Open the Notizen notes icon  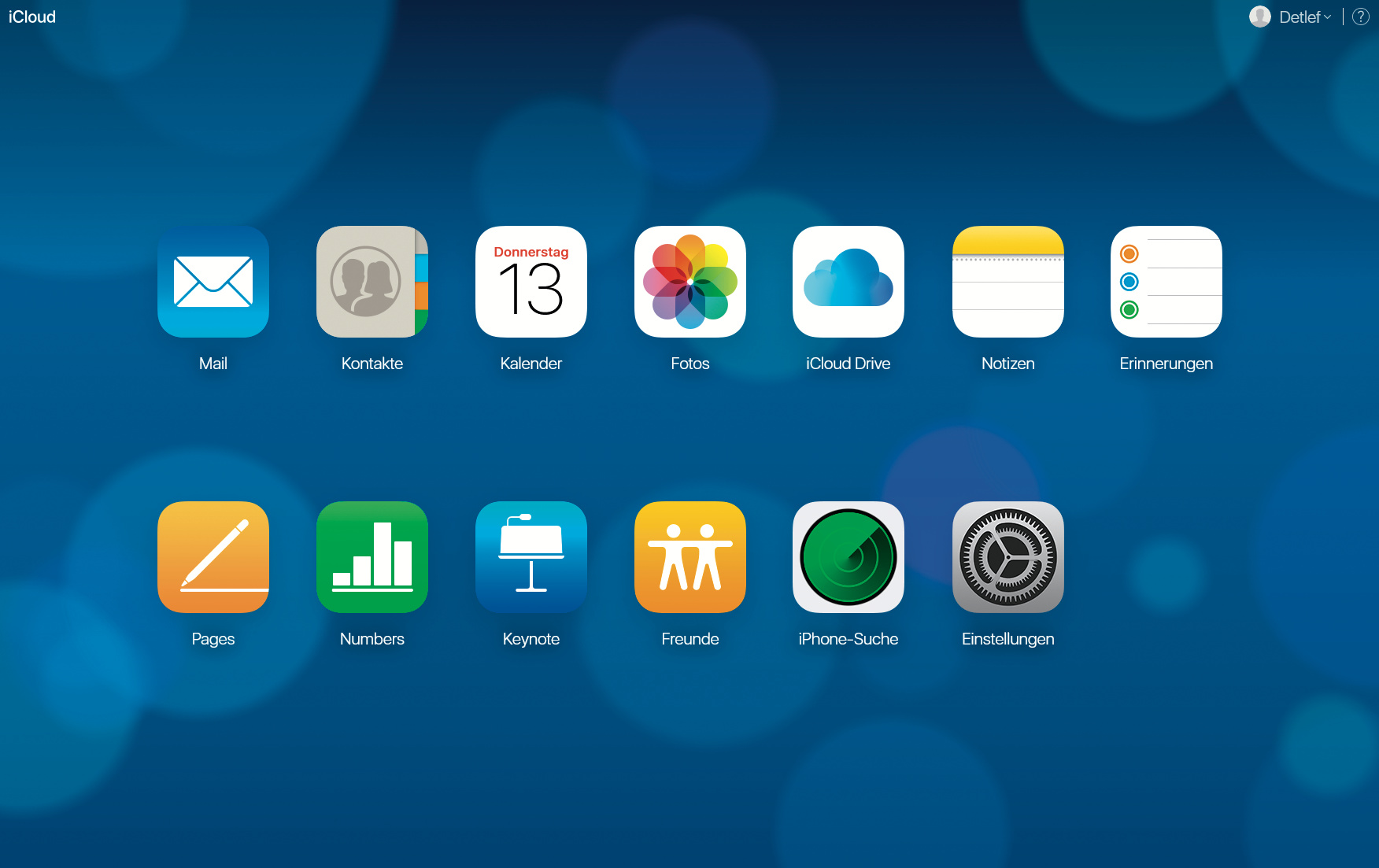[1008, 282]
